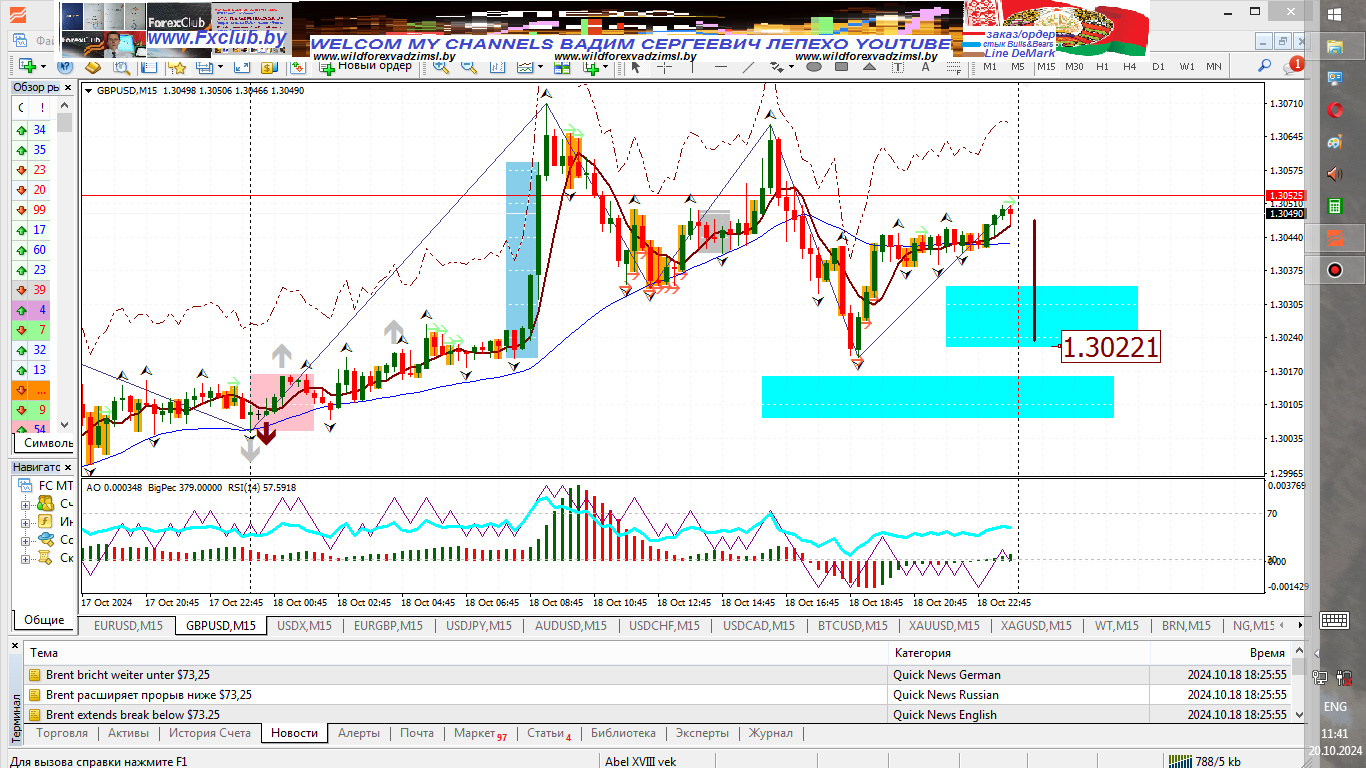
Task: Switch timeframe to M30
Action: pyautogui.click(x=1074, y=66)
